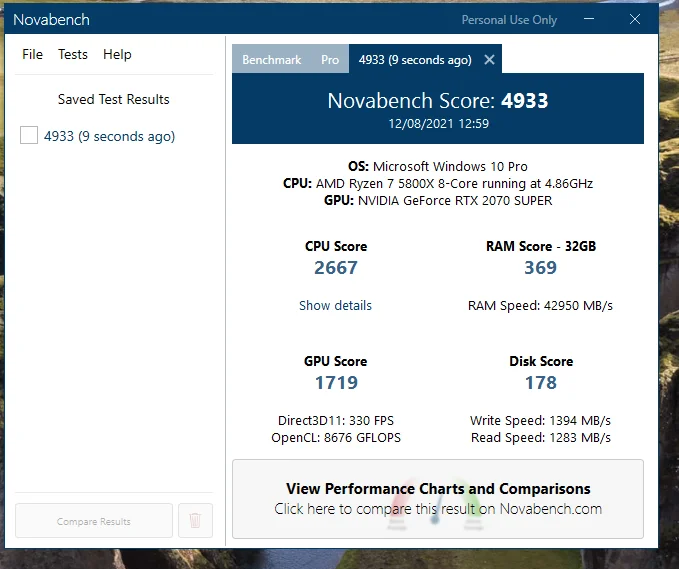679x569 pixels.
Task: Open the Tests menu
Action: [x=73, y=55]
